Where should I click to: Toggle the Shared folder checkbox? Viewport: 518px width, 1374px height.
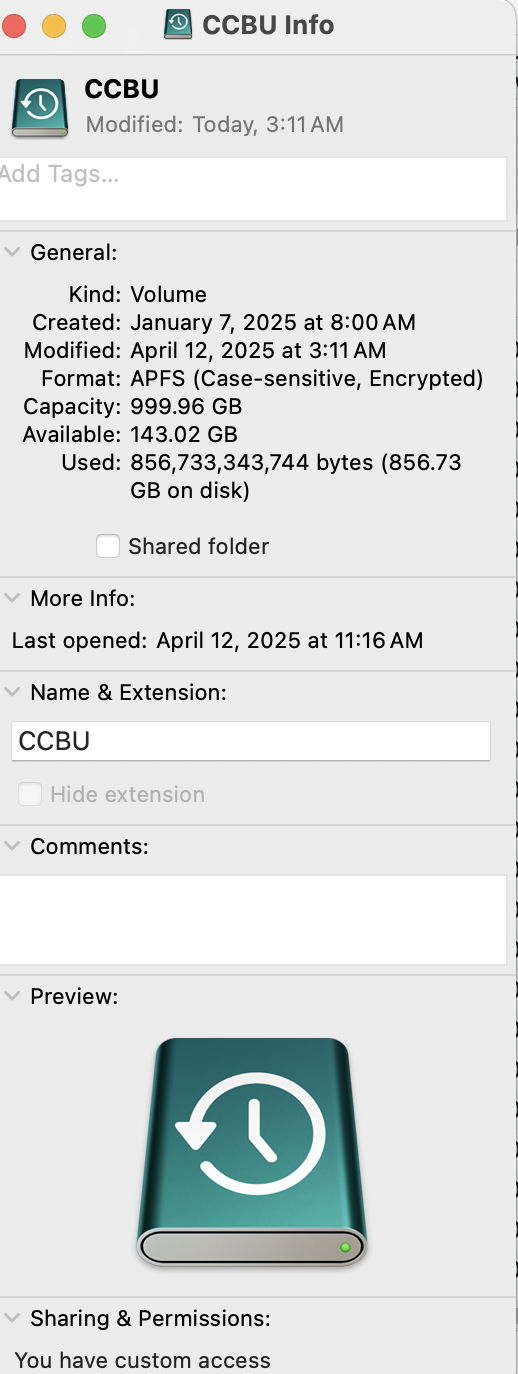pyautogui.click(x=107, y=546)
